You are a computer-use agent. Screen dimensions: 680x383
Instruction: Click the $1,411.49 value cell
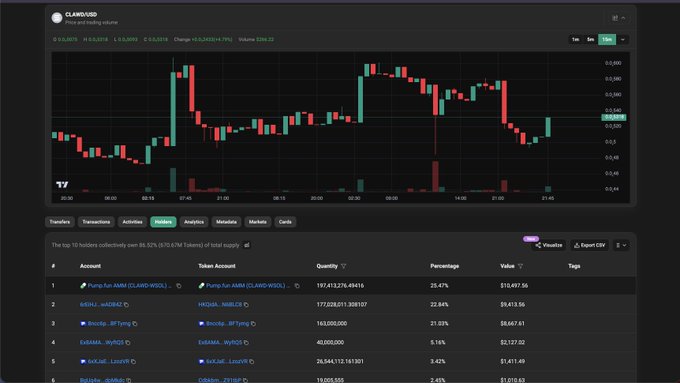(513, 361)
